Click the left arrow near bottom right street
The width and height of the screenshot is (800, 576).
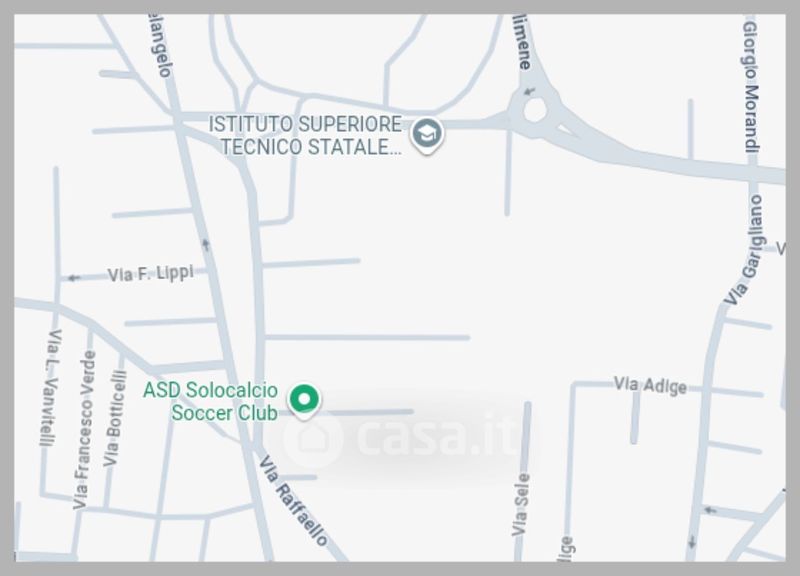[710, 510]
